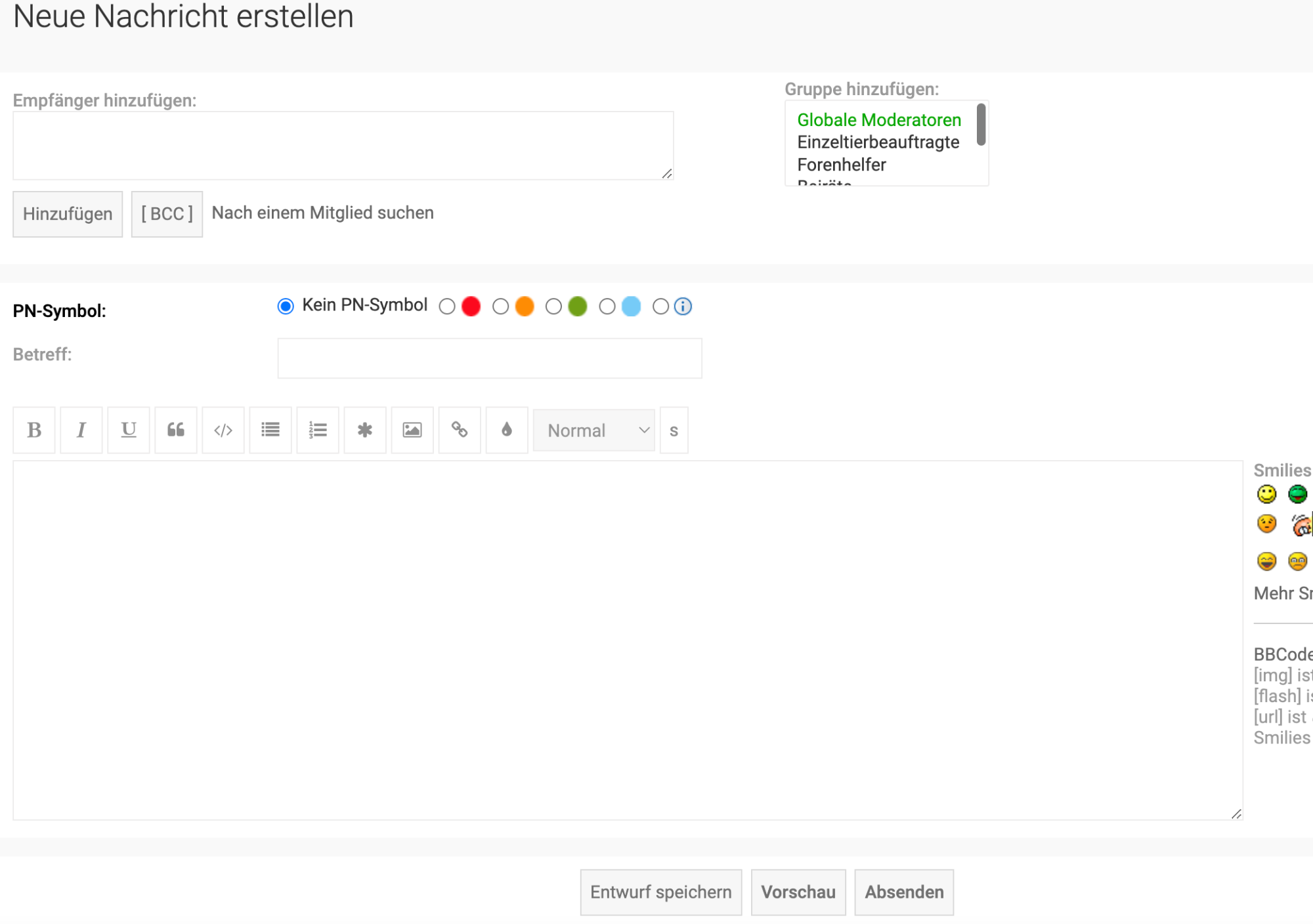Open the Normal font size dropdown
The image size is (1313, 924).
pos(594,430)
